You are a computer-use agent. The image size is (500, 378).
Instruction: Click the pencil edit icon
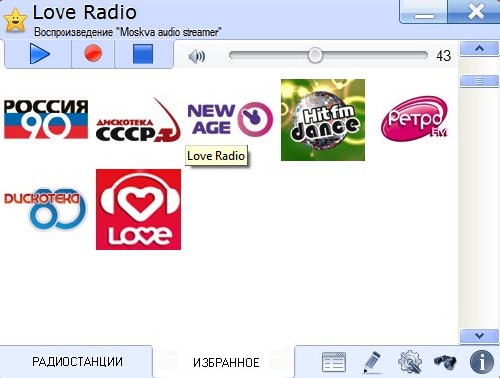pyautogui.click(x=372, y=362)
